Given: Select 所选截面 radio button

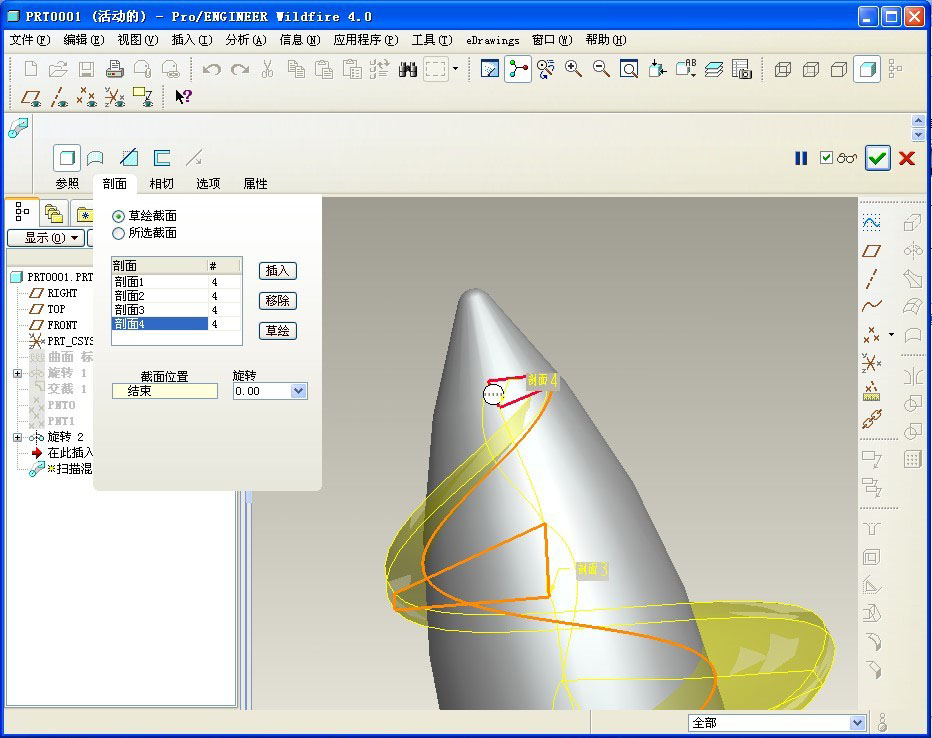Looking at the screenshot, I should tap(118, 234).
